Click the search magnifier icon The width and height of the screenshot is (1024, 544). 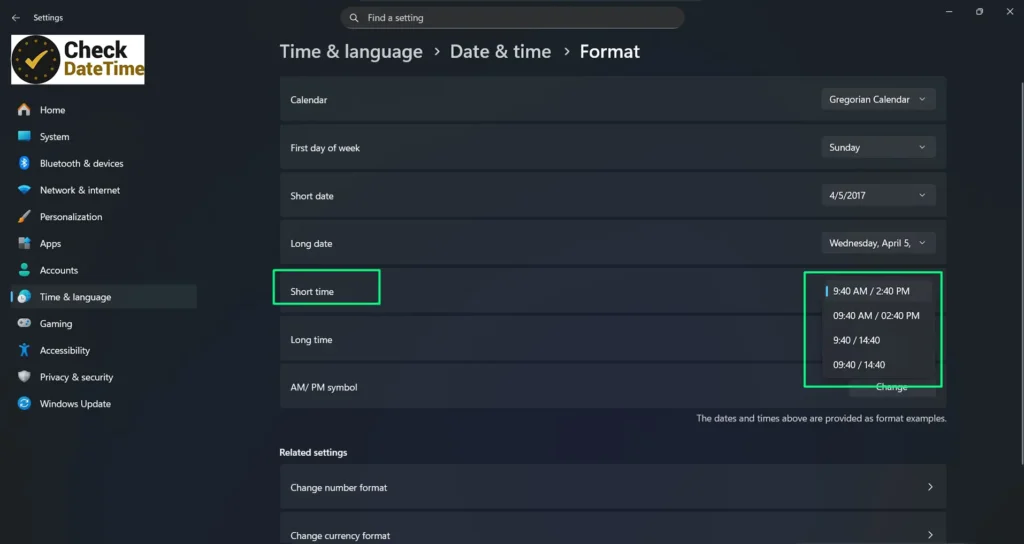[x=354, y=18]
